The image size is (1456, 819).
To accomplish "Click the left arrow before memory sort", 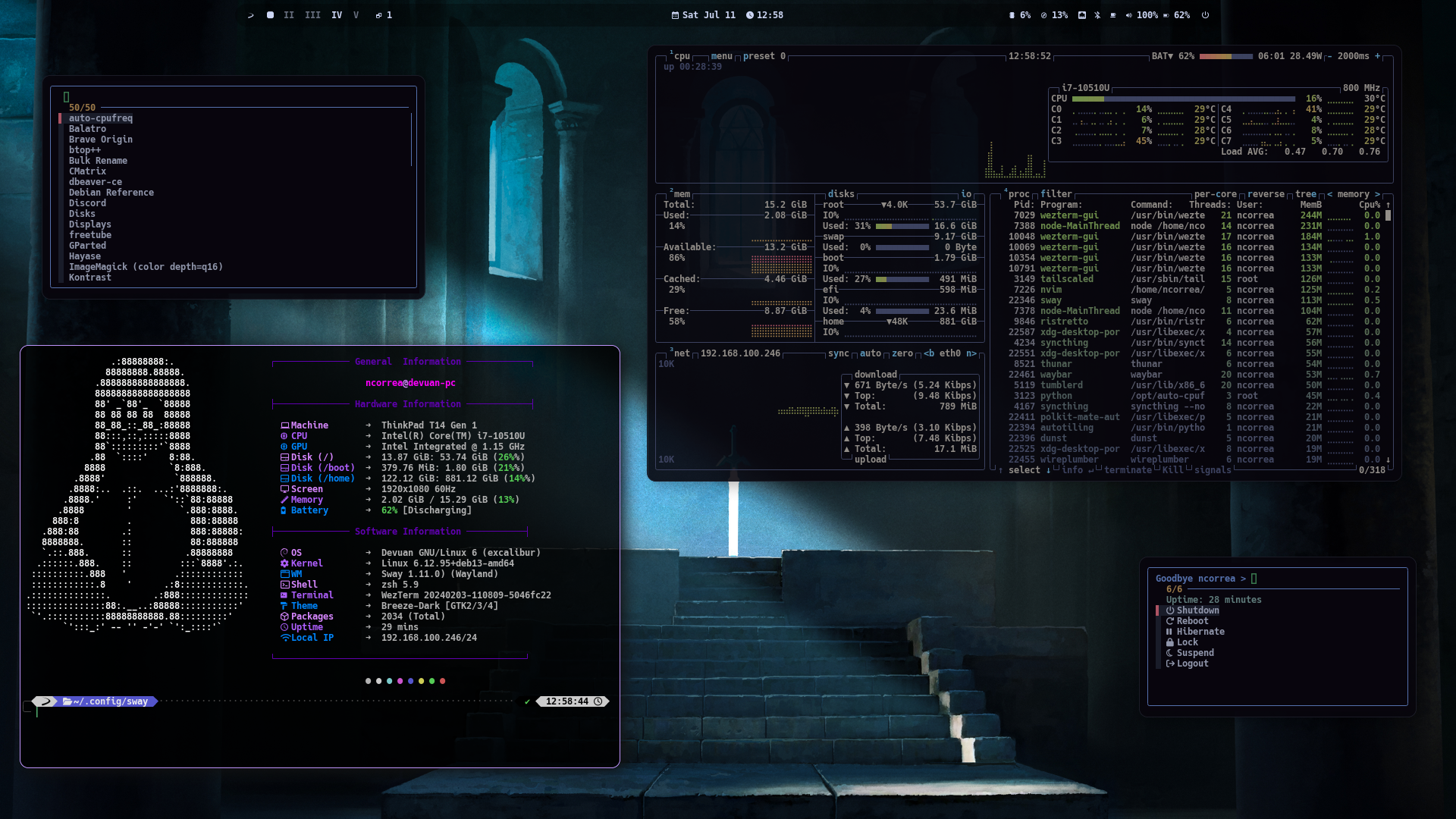I will tap(1329, 194).
